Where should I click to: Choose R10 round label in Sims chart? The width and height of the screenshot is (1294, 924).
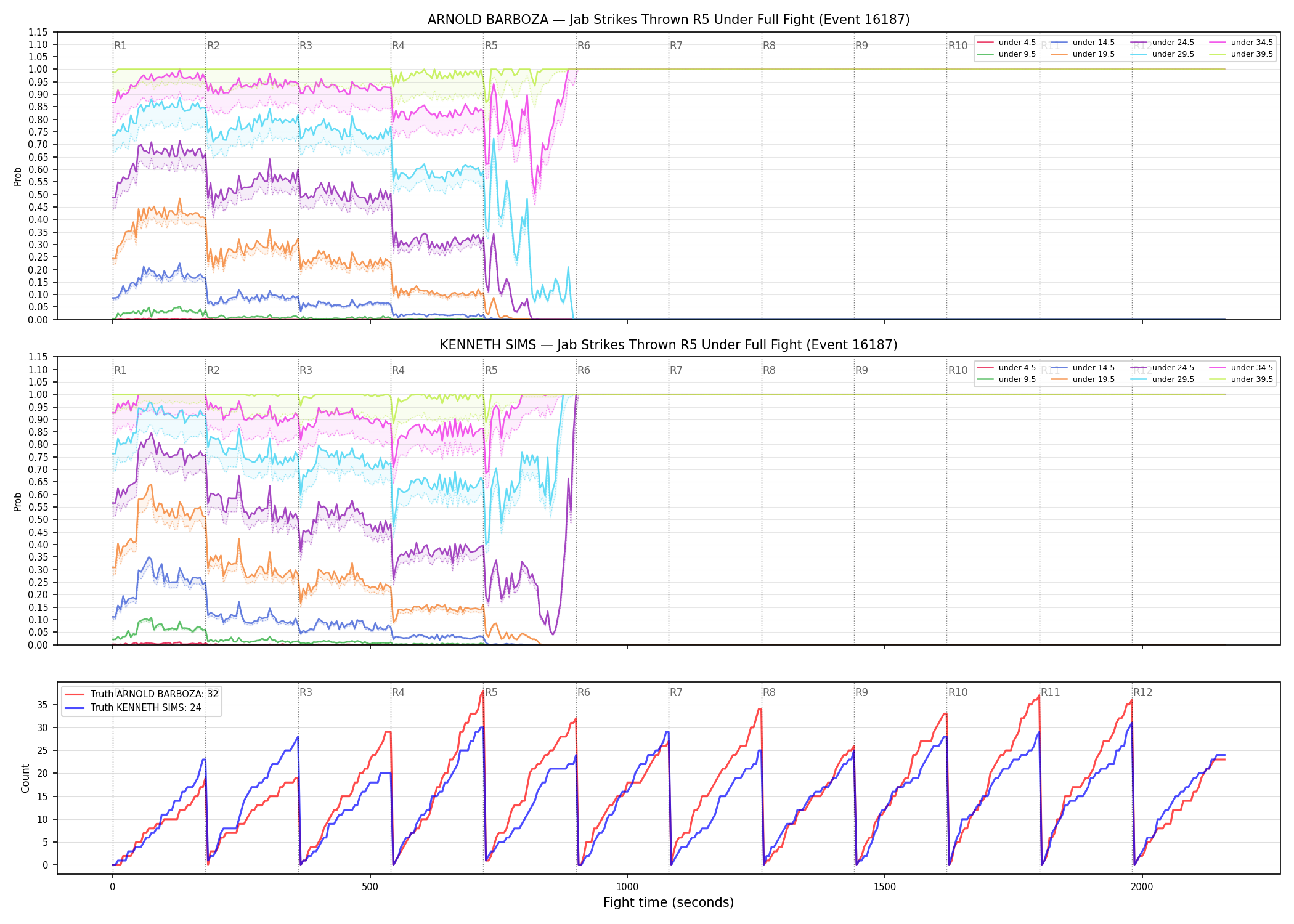[958, 370]
